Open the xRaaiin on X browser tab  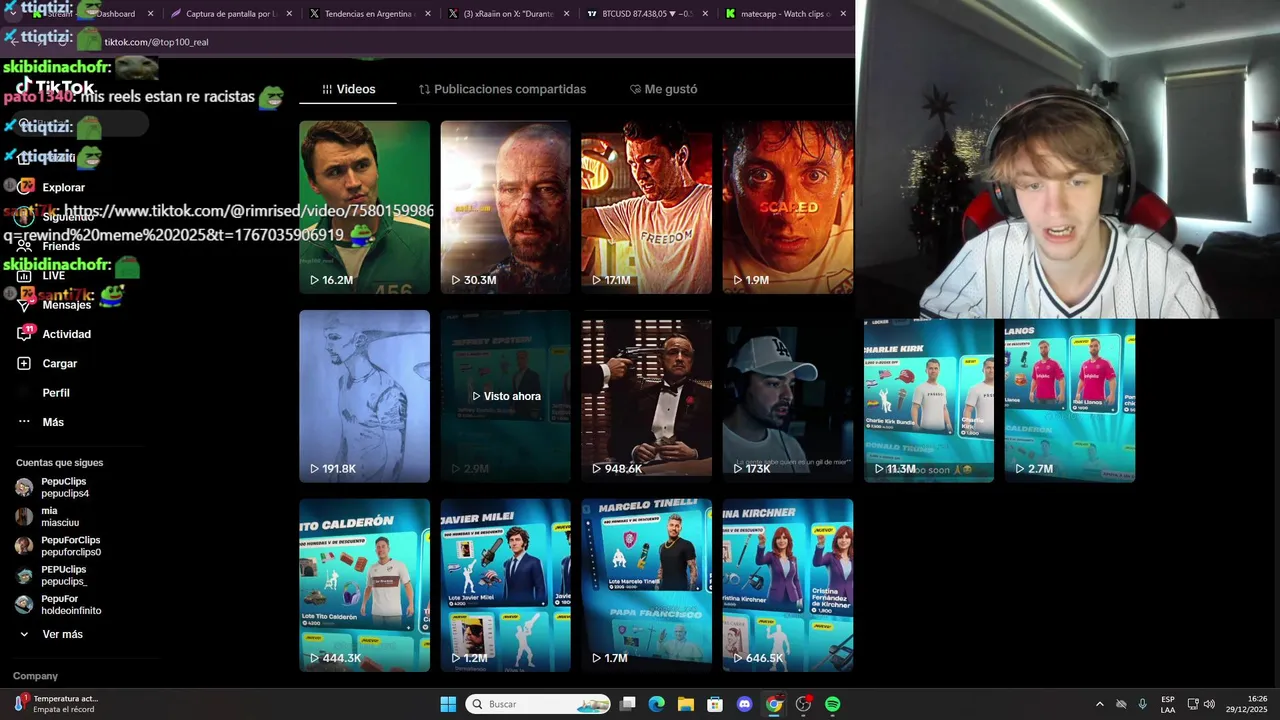pyautogui.click(x=506, y=14)
